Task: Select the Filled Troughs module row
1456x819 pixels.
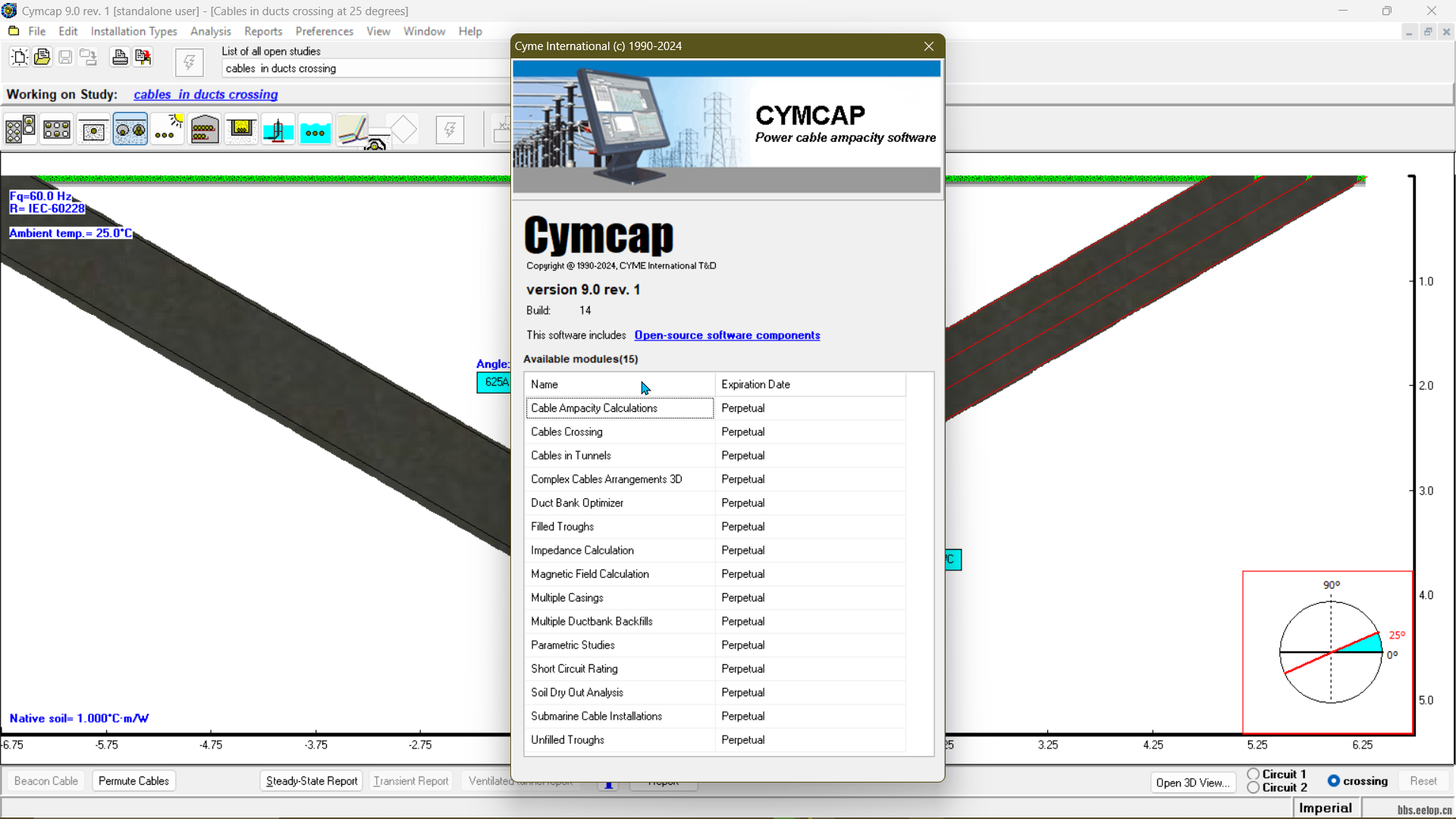Action: coord(715,526)
